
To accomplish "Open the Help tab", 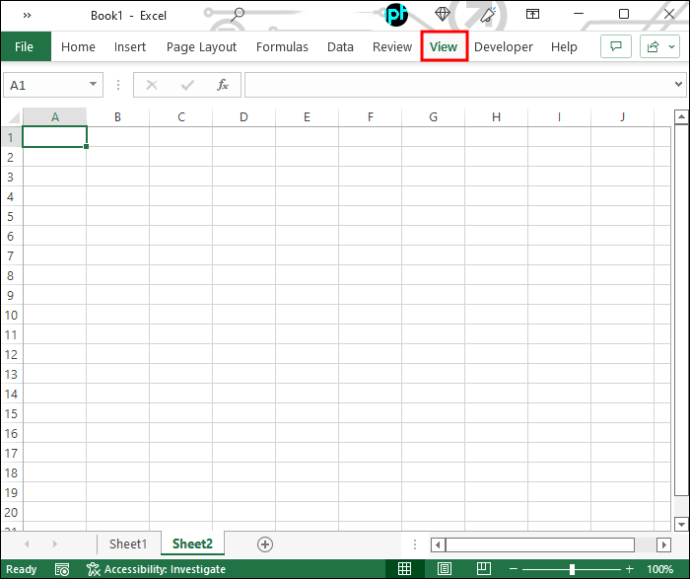I will [x=564, y=47].
